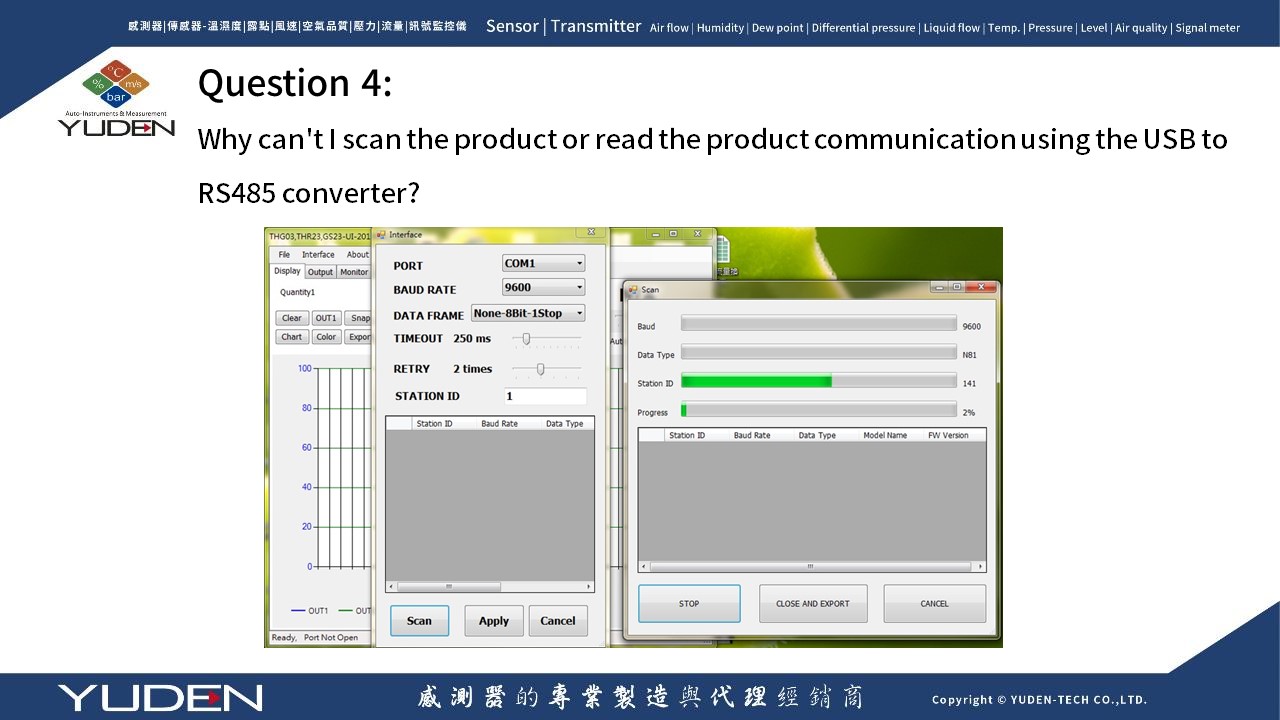Screen dimensions: 1280x720
Task: Click FW Version column header in Scan table
Action: 948,435
